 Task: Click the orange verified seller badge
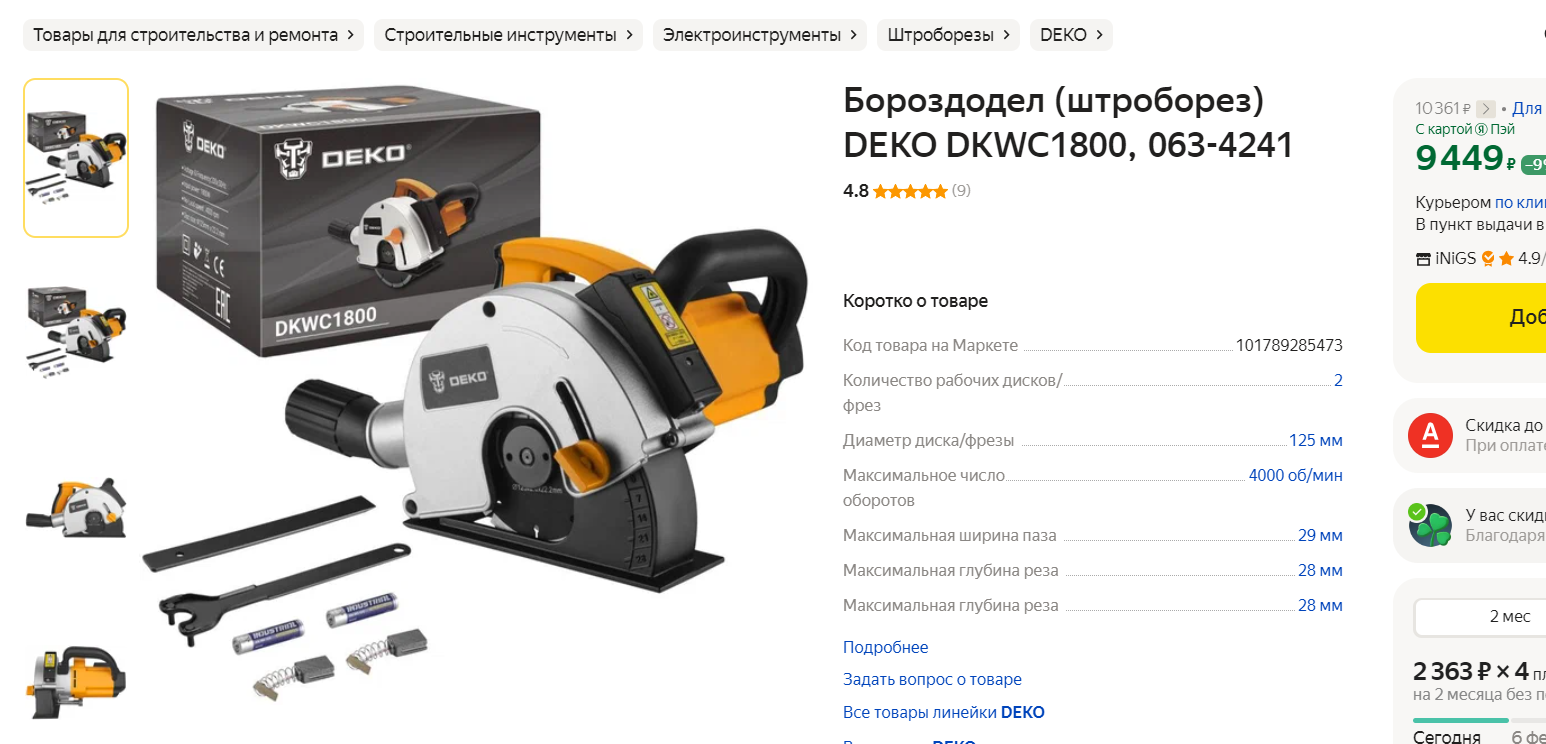[x=1488, y=259]
